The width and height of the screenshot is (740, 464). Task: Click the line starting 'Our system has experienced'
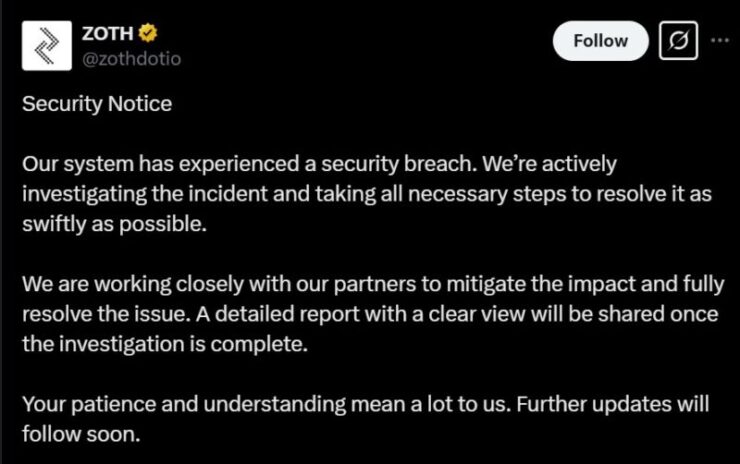point(320,164)
